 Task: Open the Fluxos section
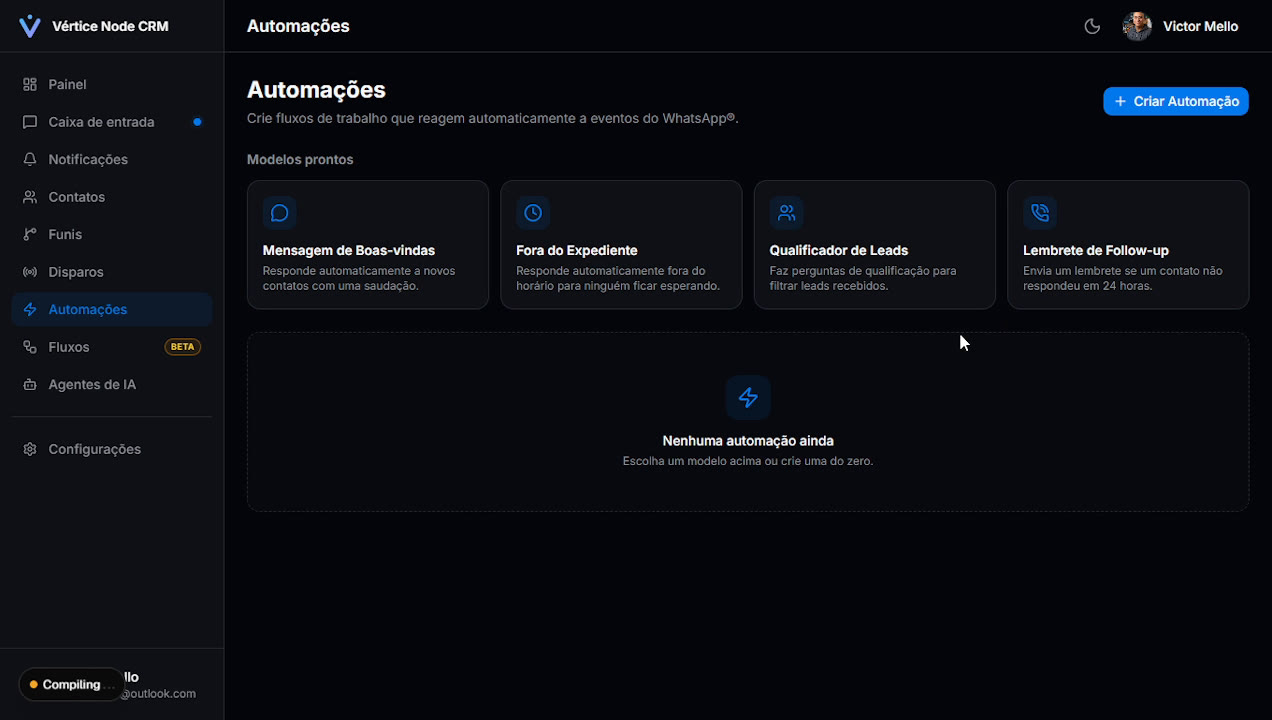[x=112, y=347]
